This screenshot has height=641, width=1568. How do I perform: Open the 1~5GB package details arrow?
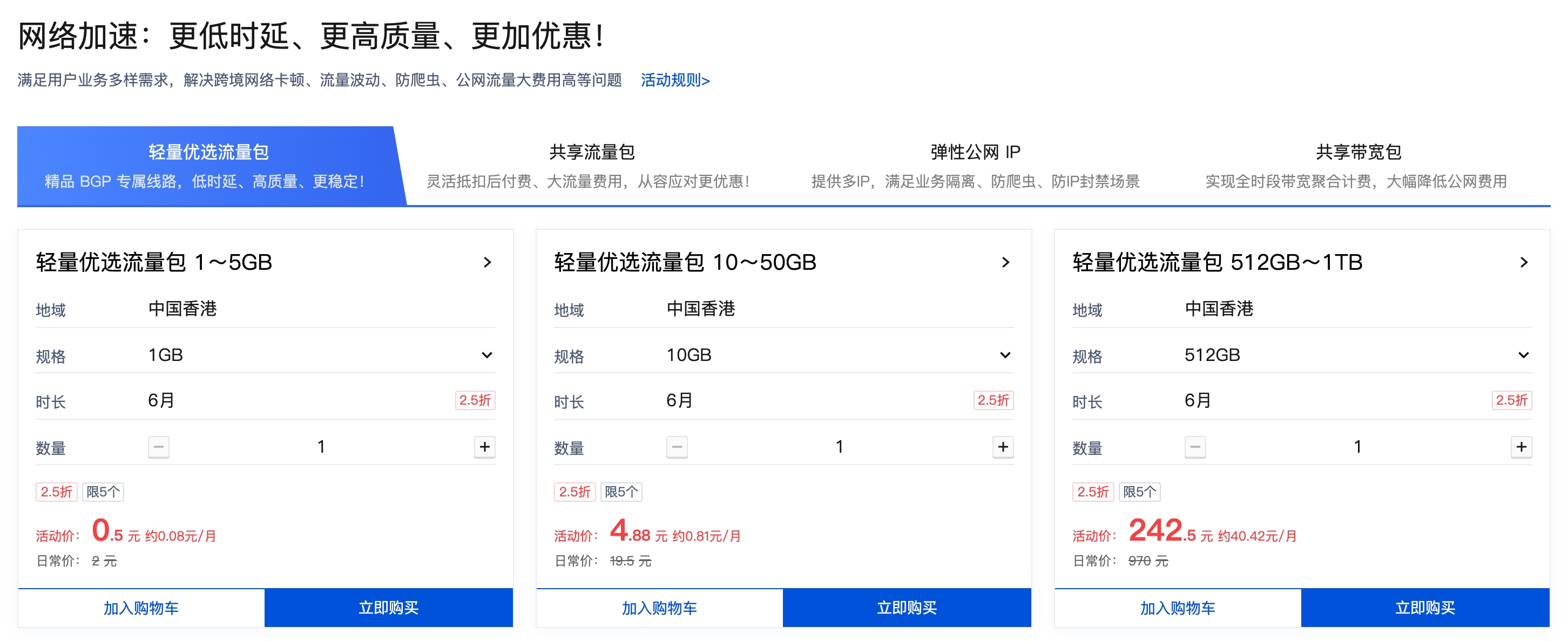pyautogui.click(x=487, y=262)
